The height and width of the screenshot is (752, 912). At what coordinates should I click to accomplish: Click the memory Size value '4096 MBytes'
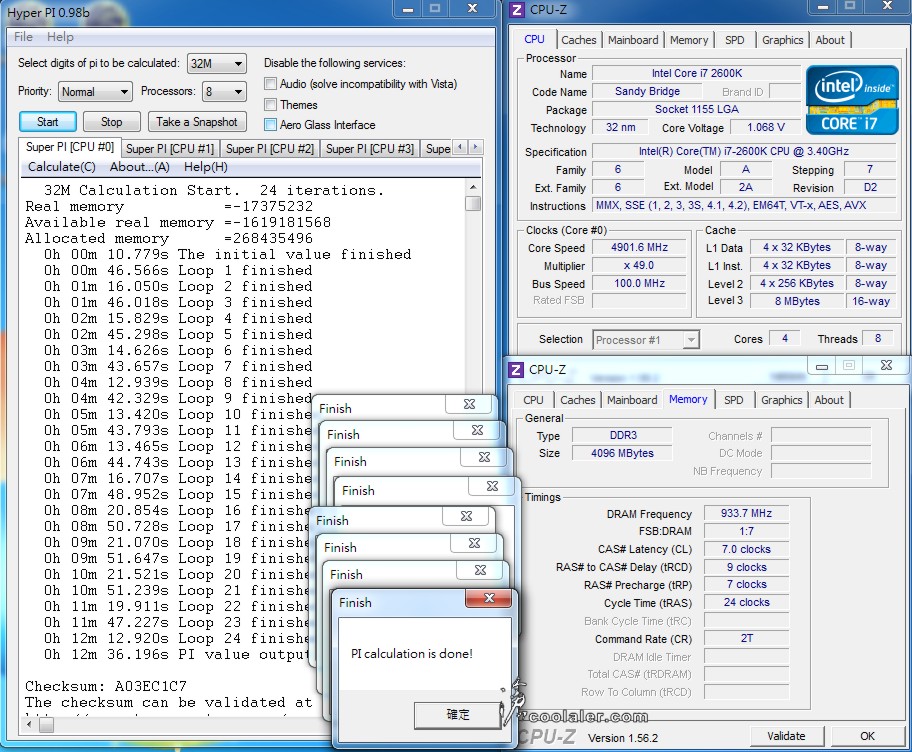[x=622, y=453]
